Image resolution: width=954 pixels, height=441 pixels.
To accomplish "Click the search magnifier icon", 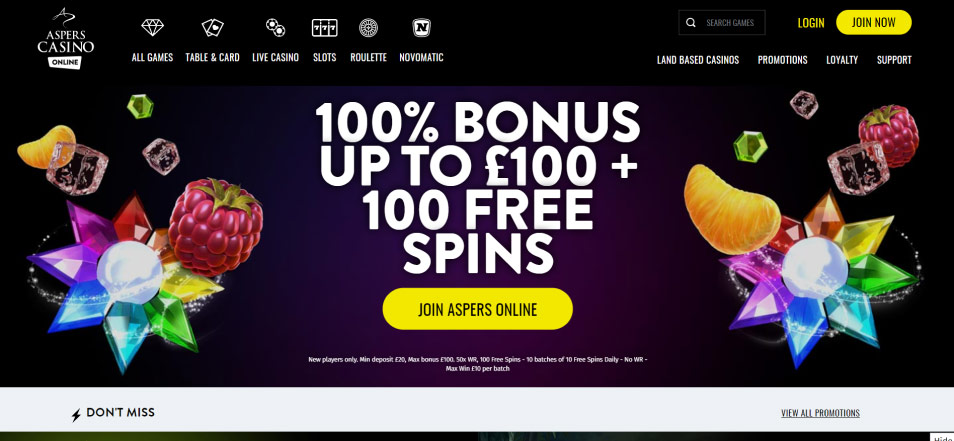I will [691, 23].
